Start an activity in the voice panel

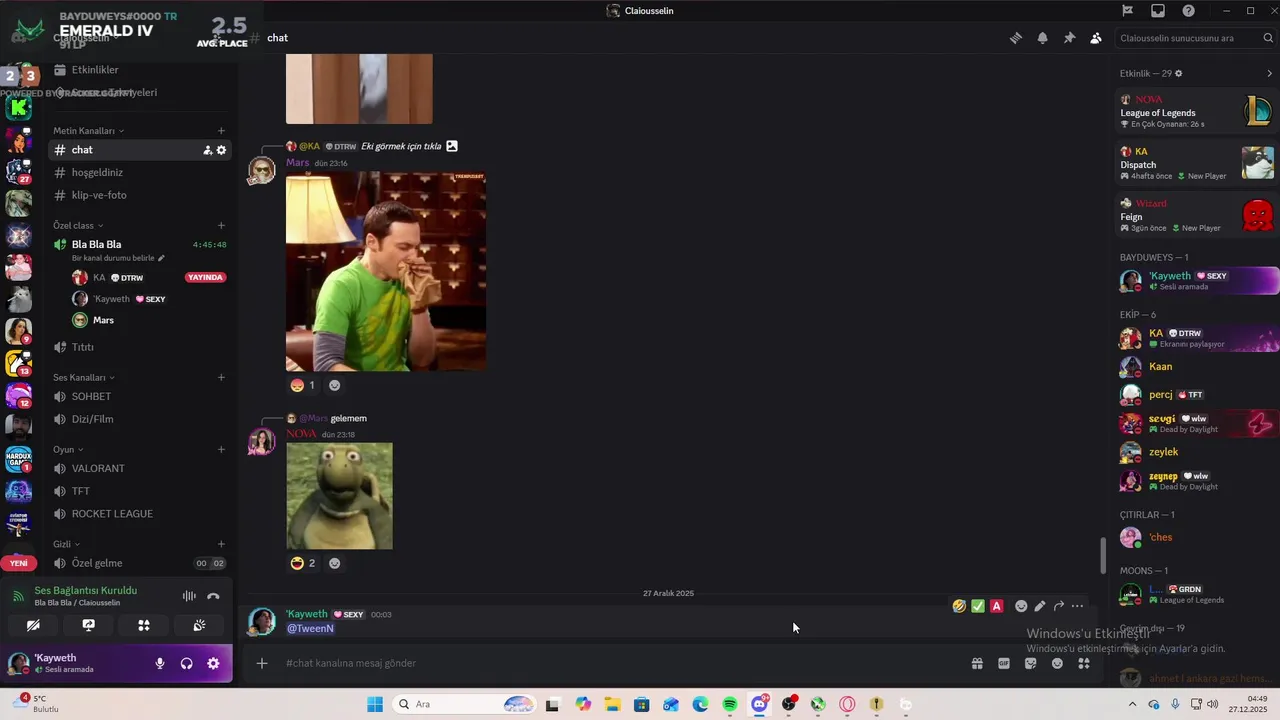pos(144,625)
